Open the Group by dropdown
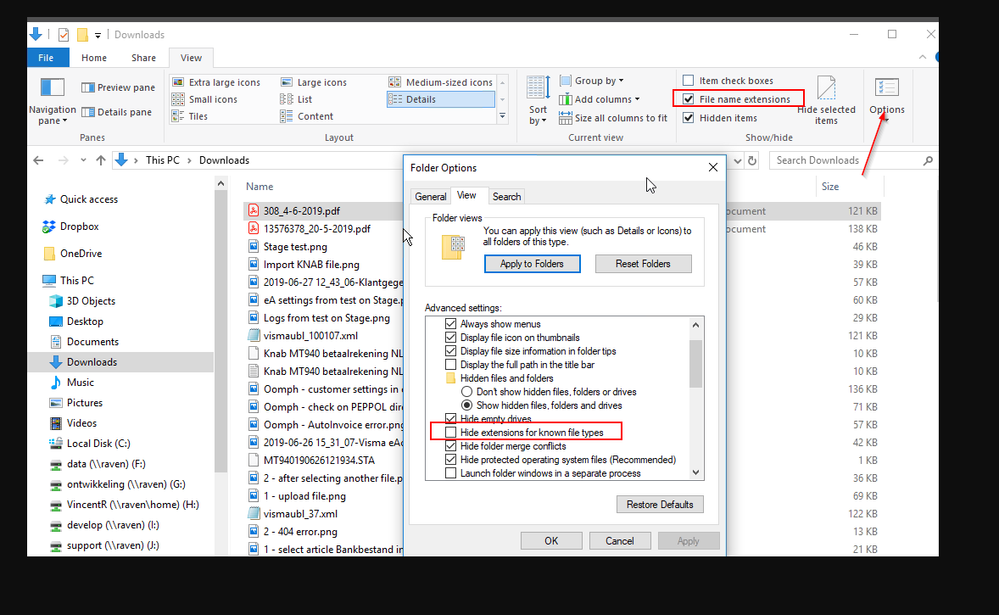 point(592,81)
